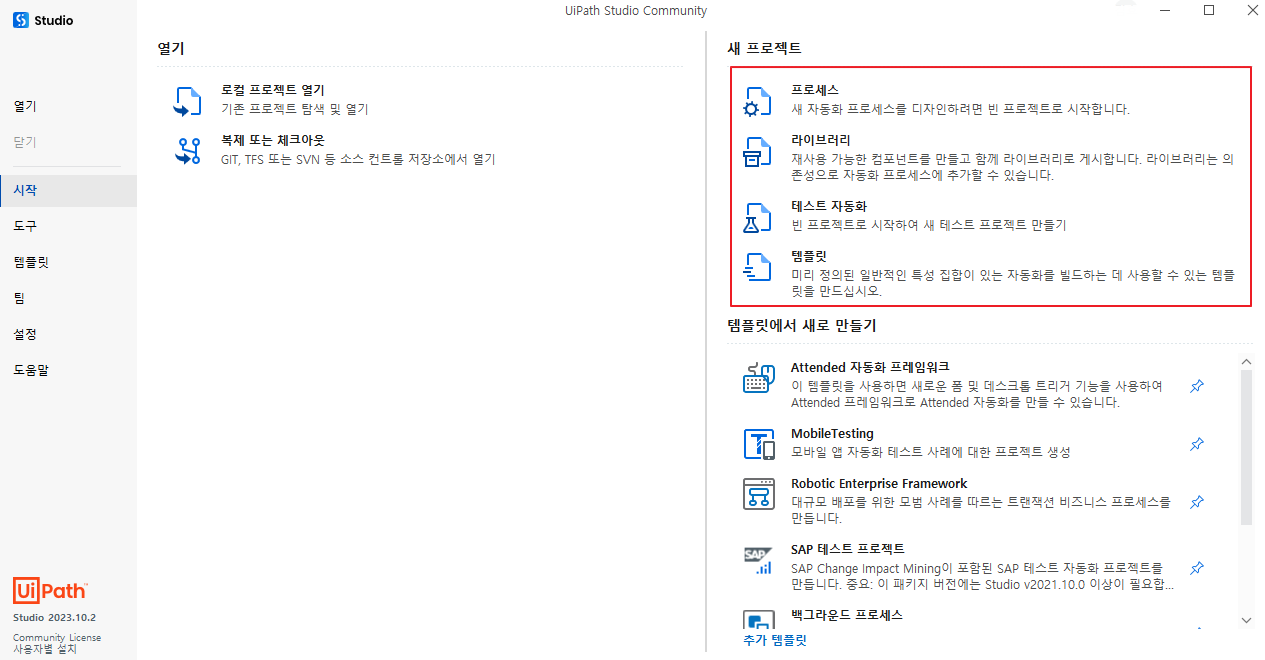Click the 사용자별 설치 text
Viewport: 1265px width, 660px height.
(x=45, y=649)
